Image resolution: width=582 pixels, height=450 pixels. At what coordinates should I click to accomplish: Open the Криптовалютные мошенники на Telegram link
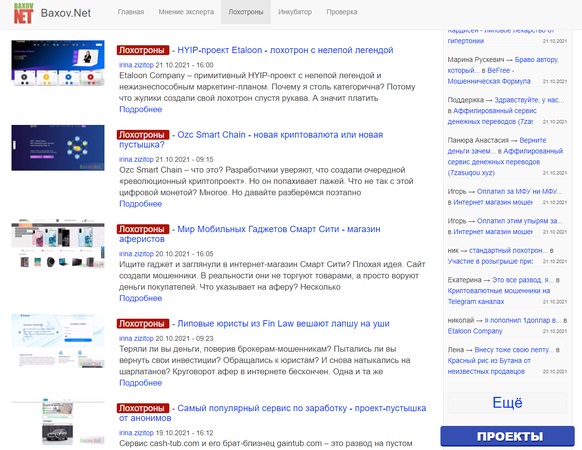click(x=498, y=296)
